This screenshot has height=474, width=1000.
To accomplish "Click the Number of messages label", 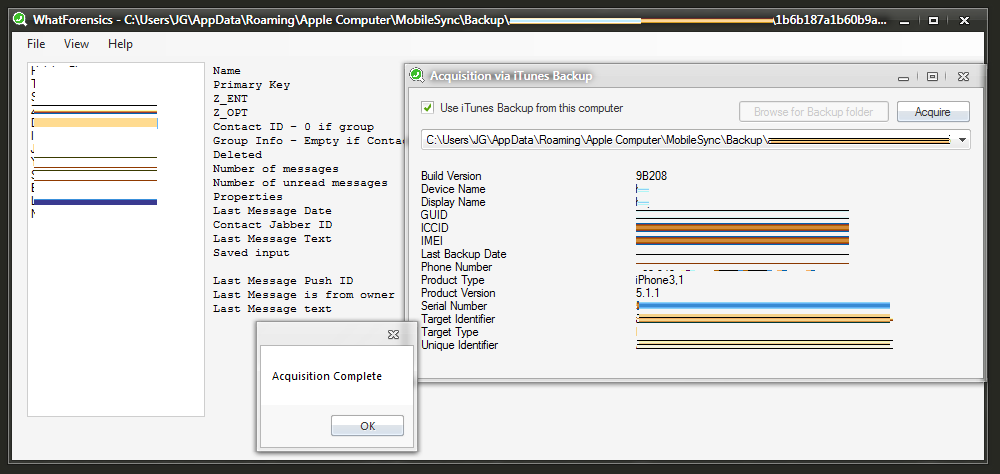I will (276, 169).
